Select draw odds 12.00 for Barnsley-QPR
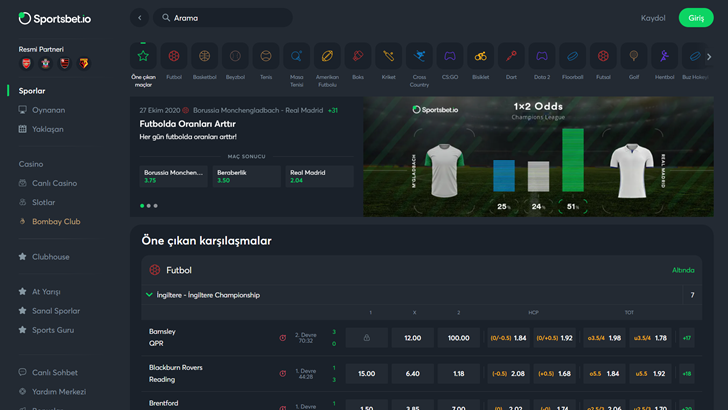The image size is (728, 410). coord(412,338)
